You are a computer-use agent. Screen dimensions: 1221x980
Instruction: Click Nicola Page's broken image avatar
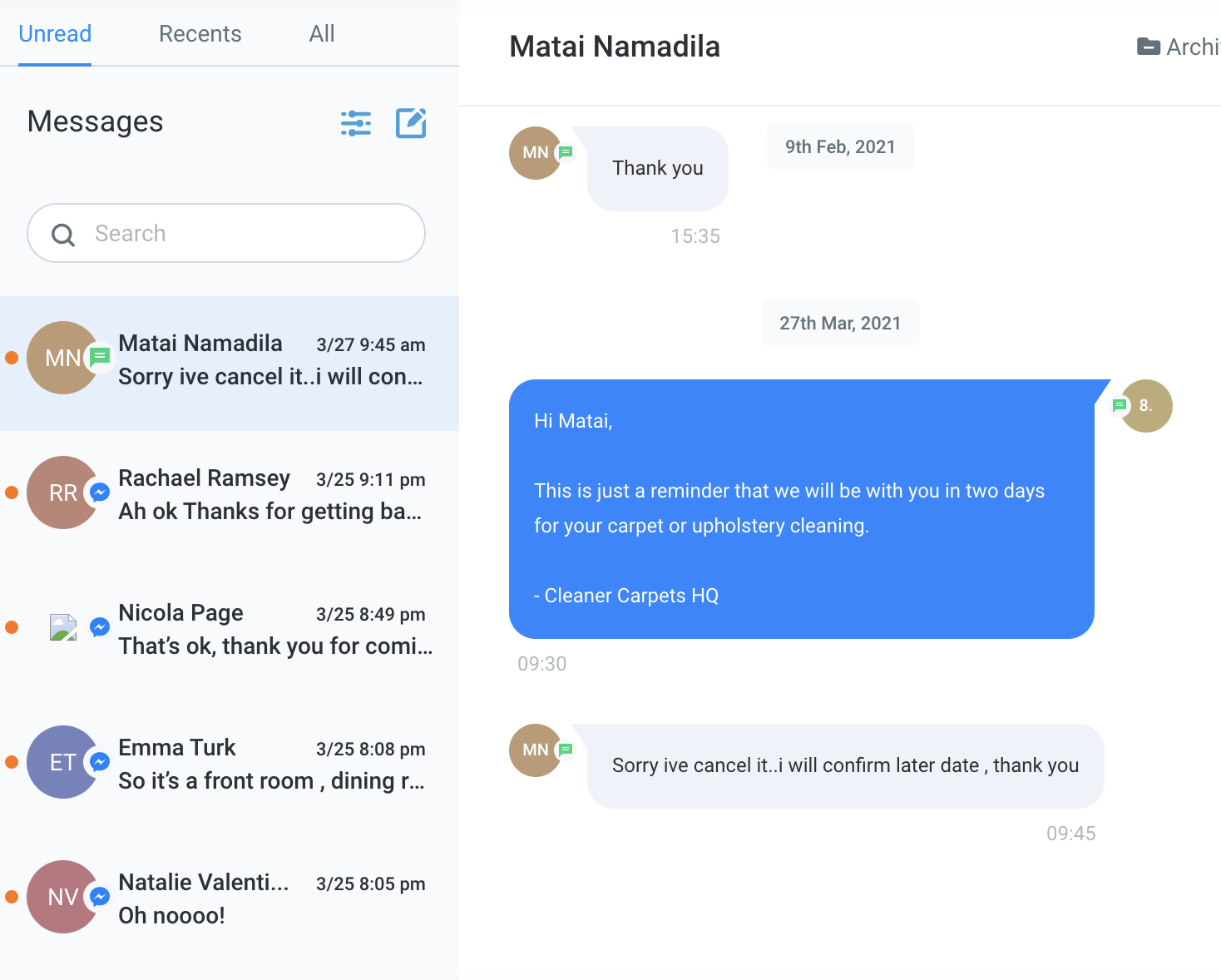(x=63, y=627)
